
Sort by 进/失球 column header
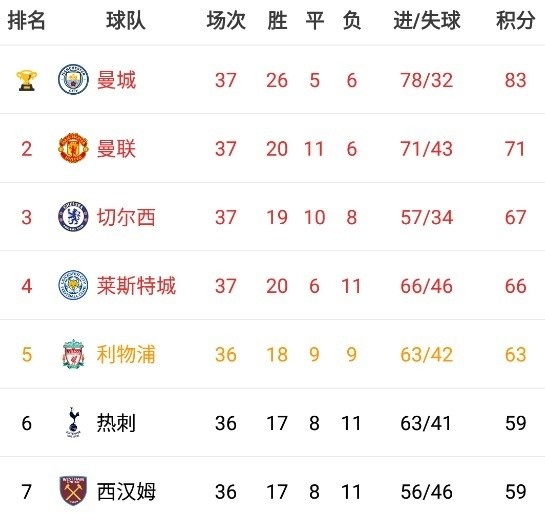(427, 21)
